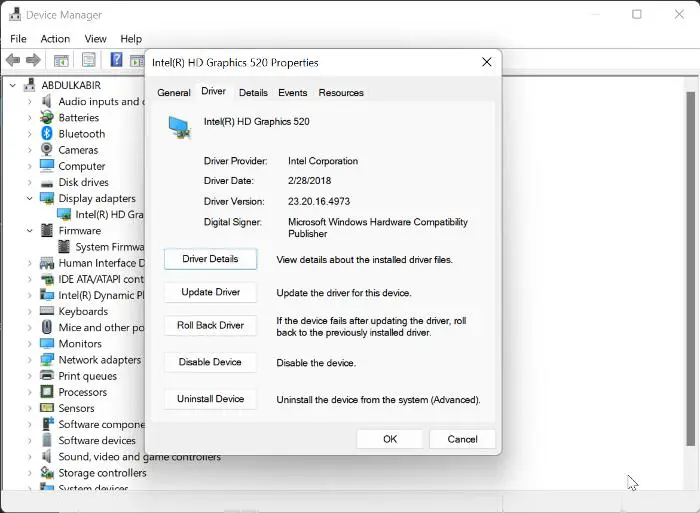Click the driver version 23.20.16.4973 text

319,201
